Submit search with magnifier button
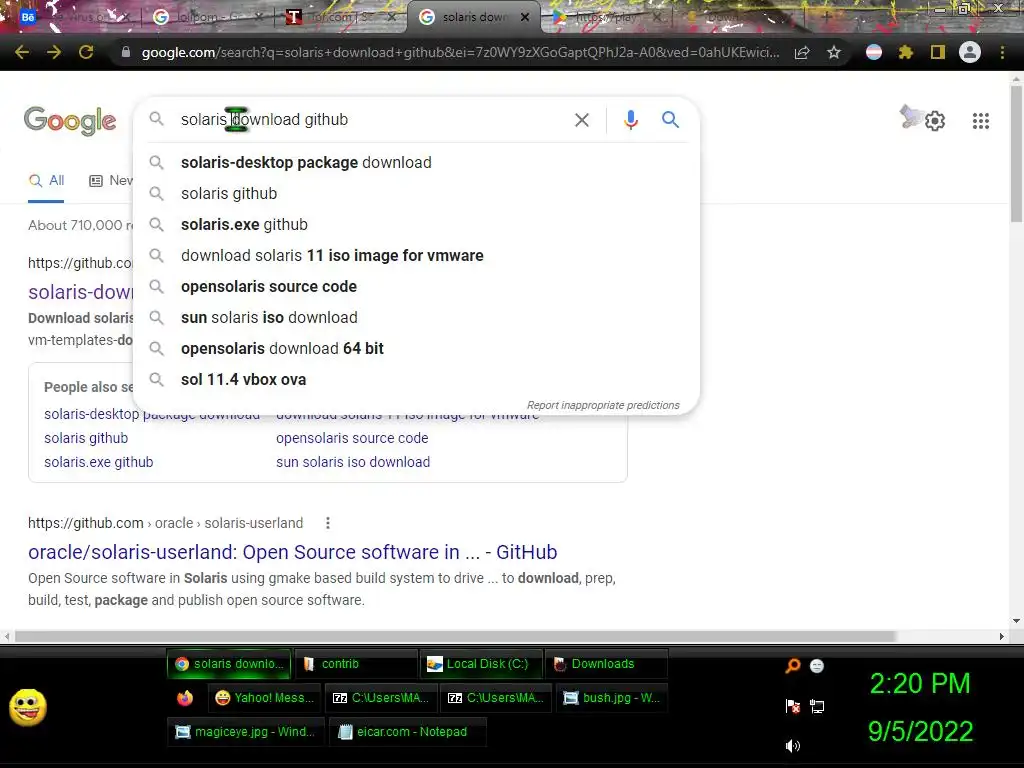 [x=670, y=120]
